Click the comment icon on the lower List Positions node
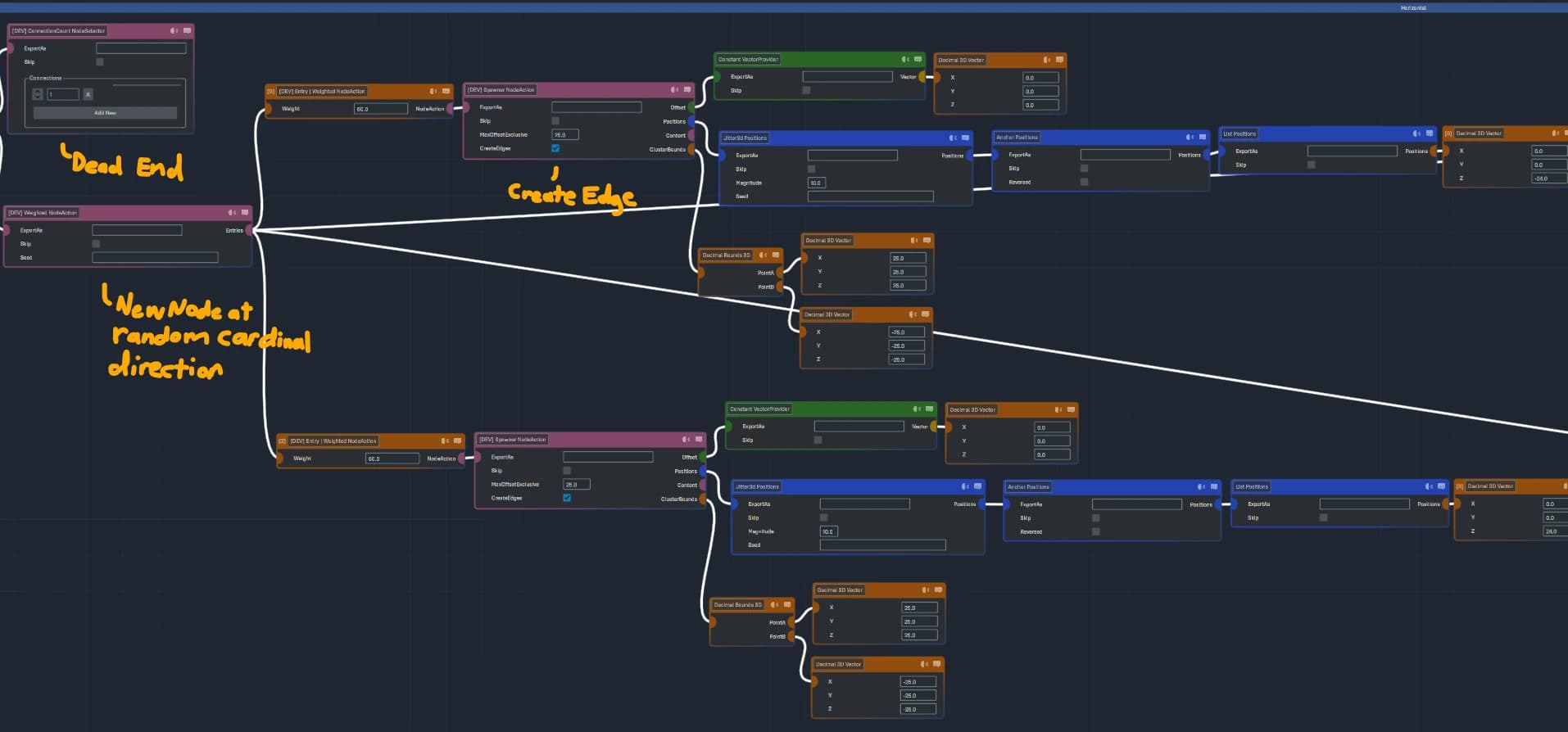Image resolution: width=1568 pixels, height=732 pixels. coord(1441,486)
